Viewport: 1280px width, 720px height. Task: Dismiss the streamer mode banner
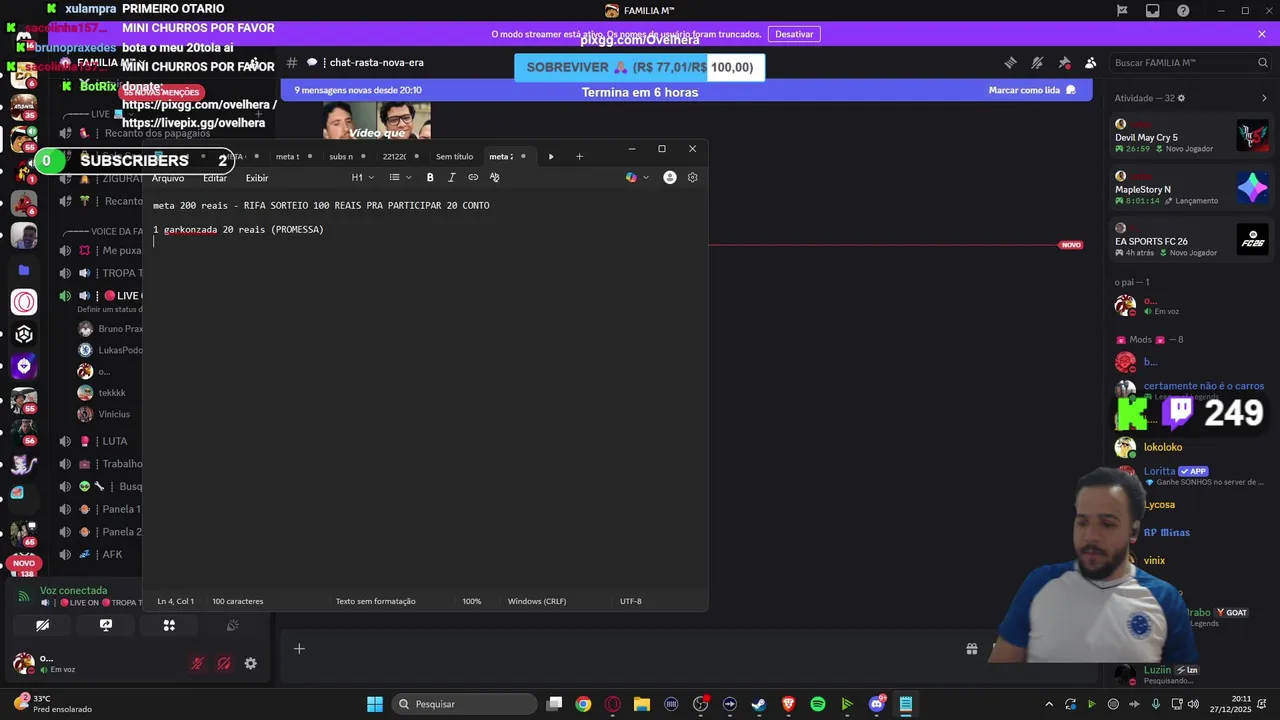tap(1262, 34)
